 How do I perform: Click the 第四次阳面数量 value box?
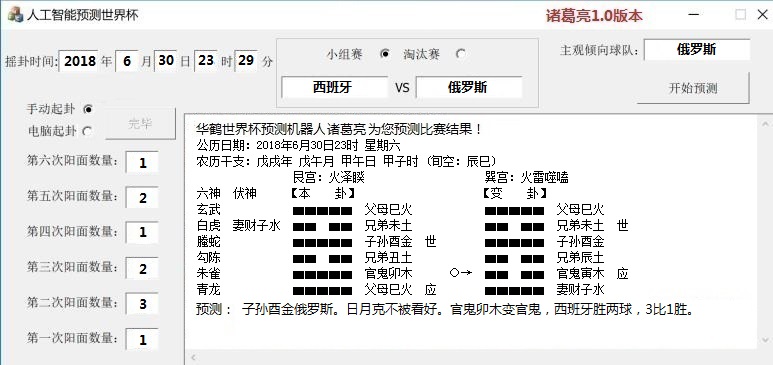point(142,233)
